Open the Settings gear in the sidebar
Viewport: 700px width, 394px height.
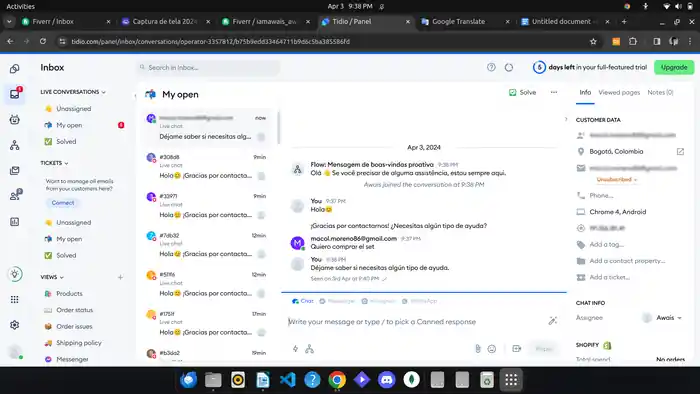pyautogui.click(x=15, y=325)
